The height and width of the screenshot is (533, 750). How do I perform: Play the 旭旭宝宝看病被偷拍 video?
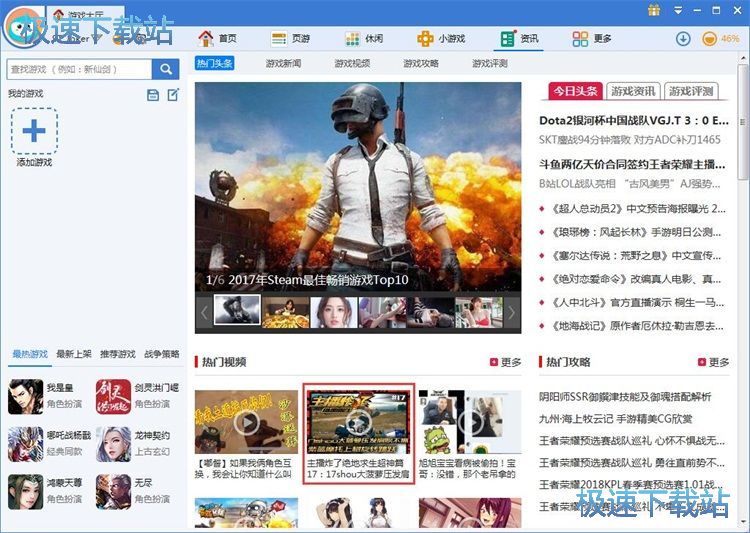pyautogui.click(x=470, y=422)
